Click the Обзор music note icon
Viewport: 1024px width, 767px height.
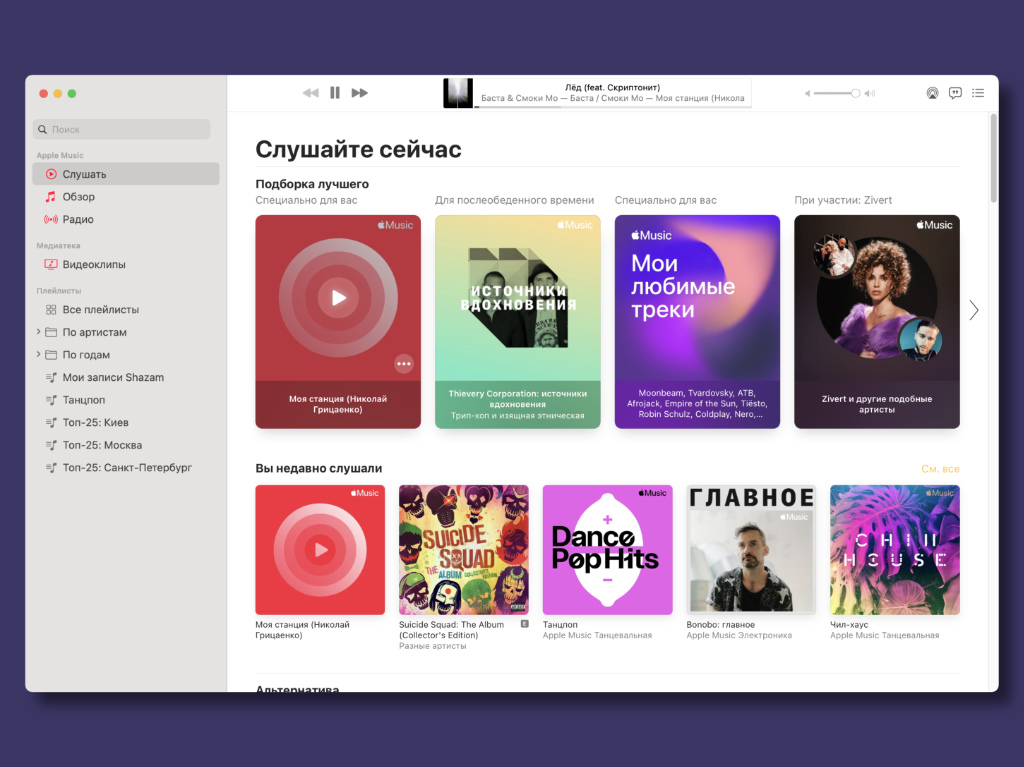[50, 197]
